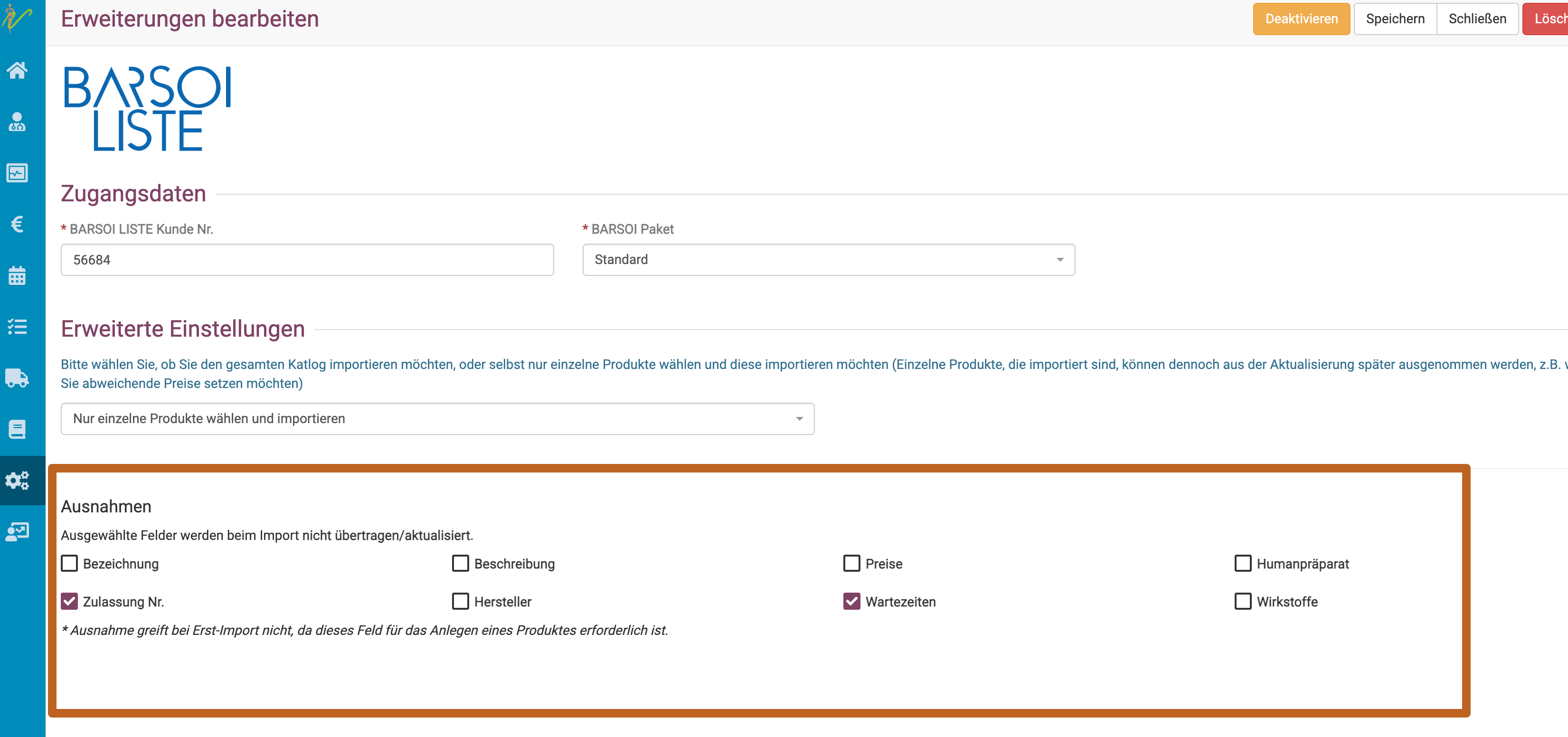The width and height of the screenshot is (1568, 737).
Task: Open the patients/doctor icon in sidebar
Action: (17, 122)
